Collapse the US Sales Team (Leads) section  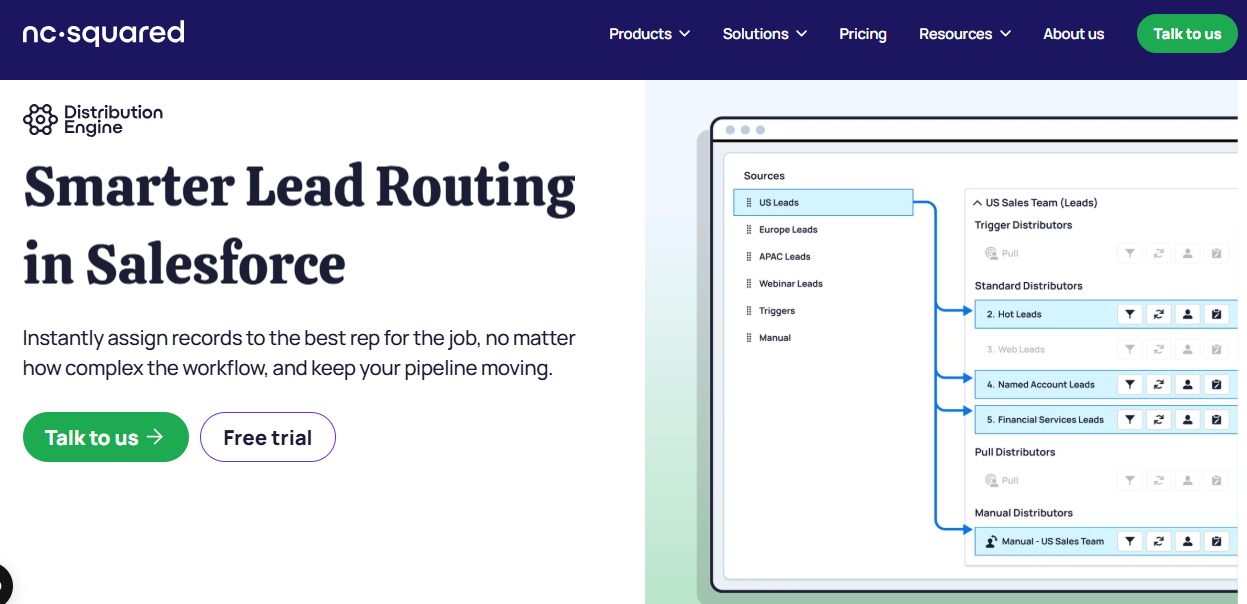(x=978, y=202)
